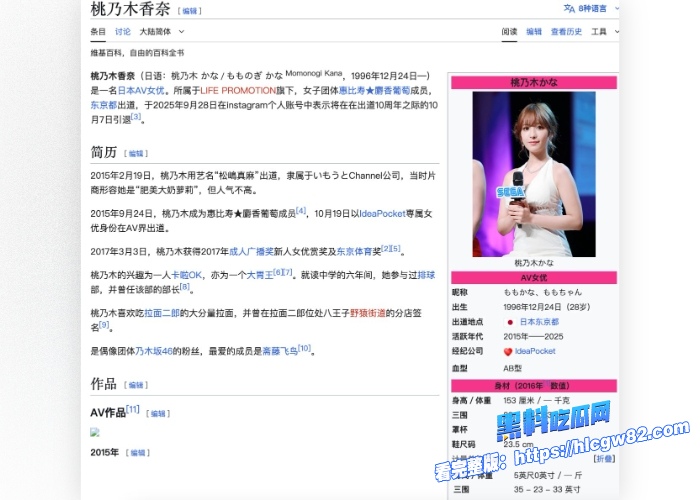
Task: Jump to citation [11] beside AV作品
Action: coord(133,409)
